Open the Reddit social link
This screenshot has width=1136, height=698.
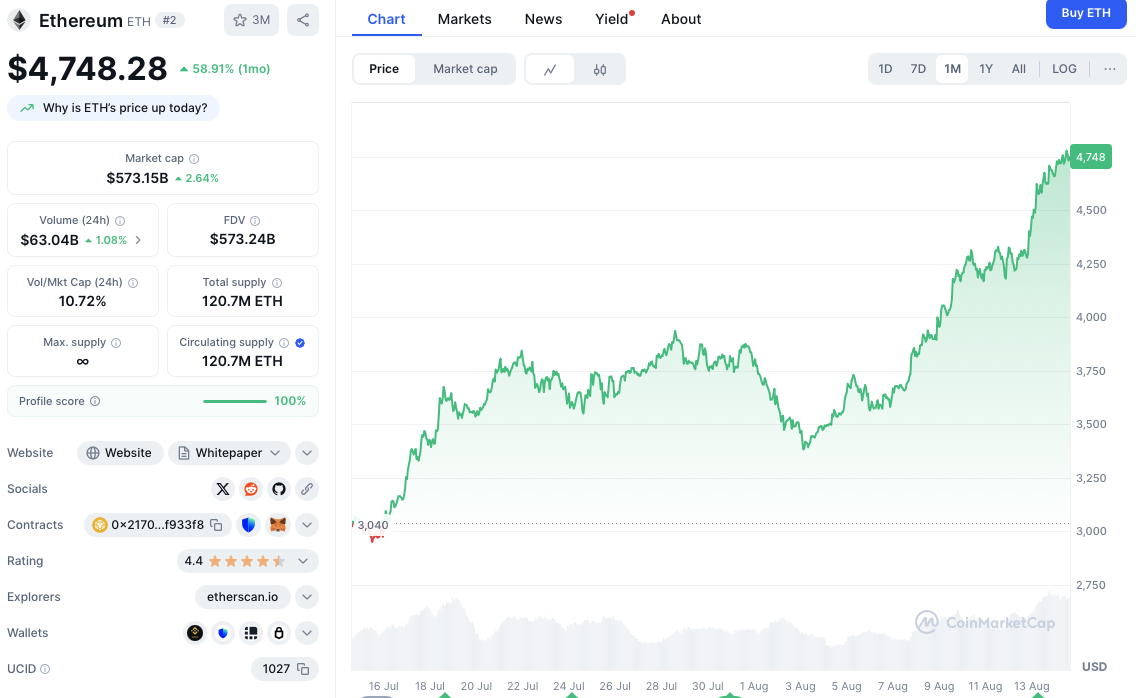click(251, 489)
